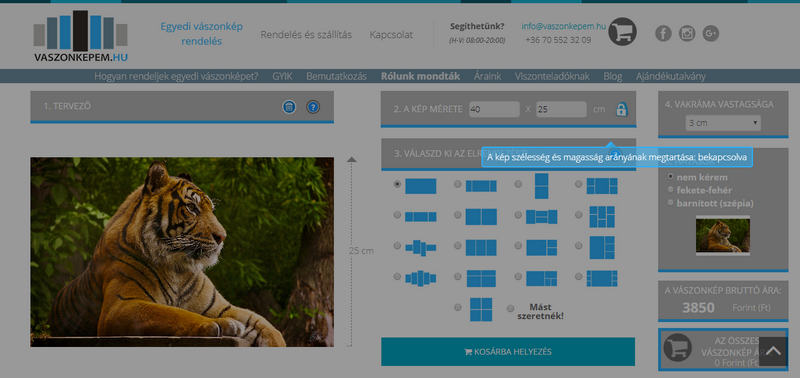800x378 pixels.
Task: Click the price value 3850
Action: pos(698,308)
